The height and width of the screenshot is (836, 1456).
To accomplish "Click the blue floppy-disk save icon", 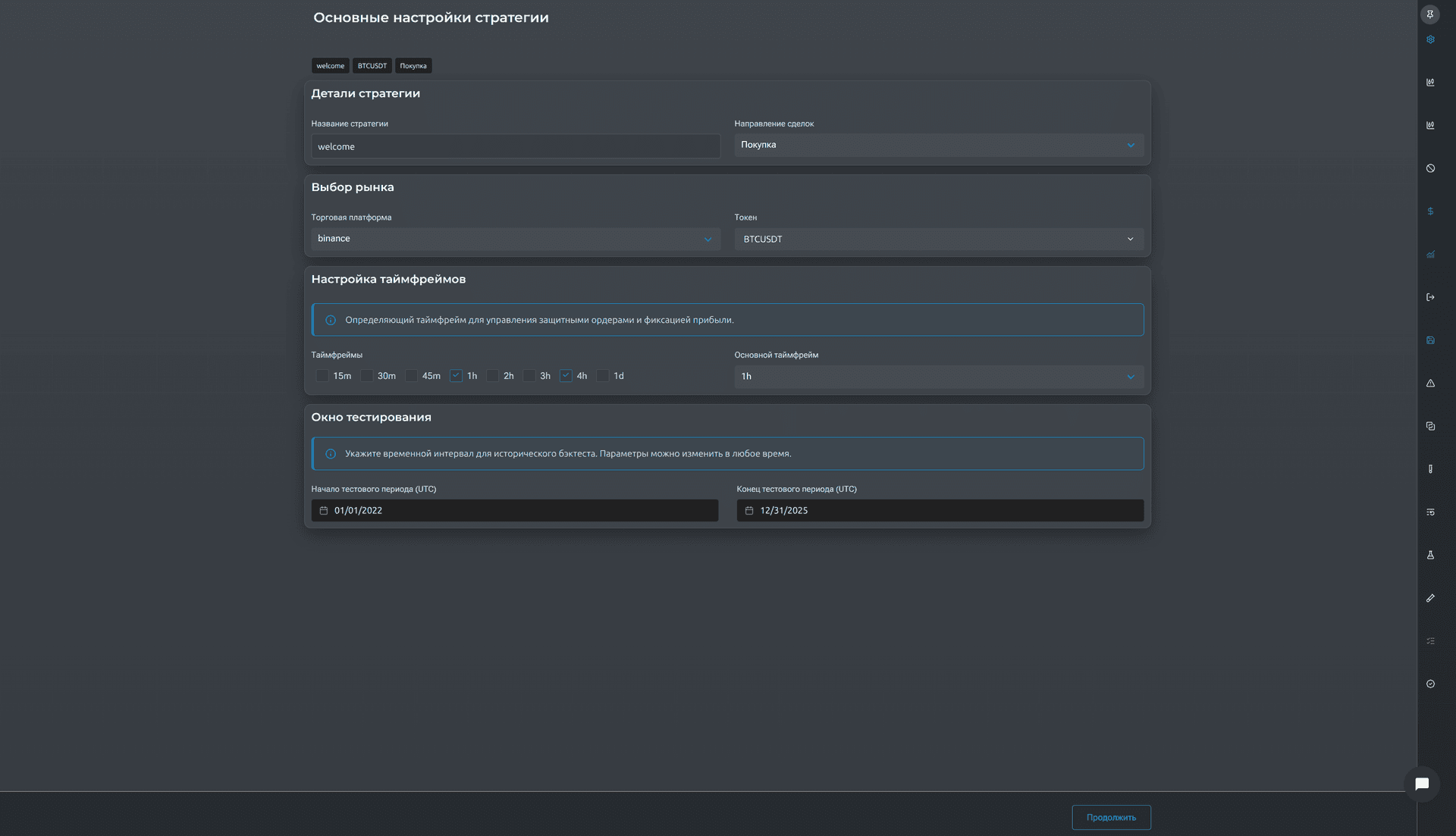I will click(x=1430, y=340).
